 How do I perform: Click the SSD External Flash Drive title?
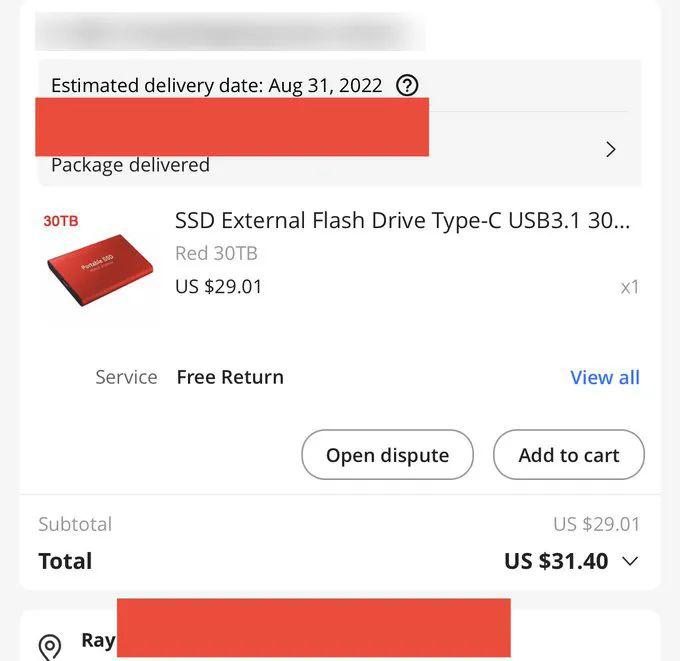point(402,220)
